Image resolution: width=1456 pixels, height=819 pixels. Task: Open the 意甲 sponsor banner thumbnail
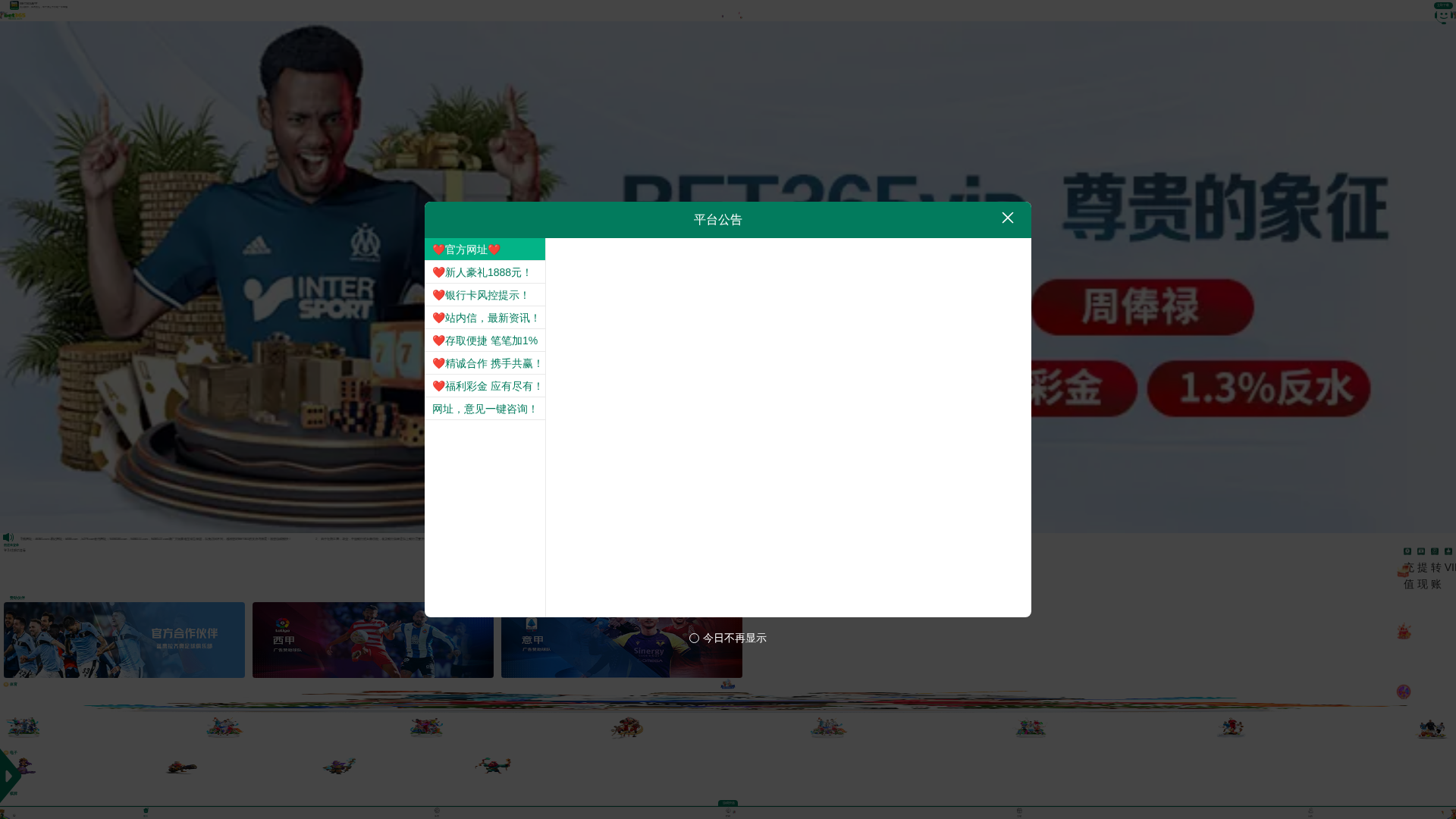point(622,648)
